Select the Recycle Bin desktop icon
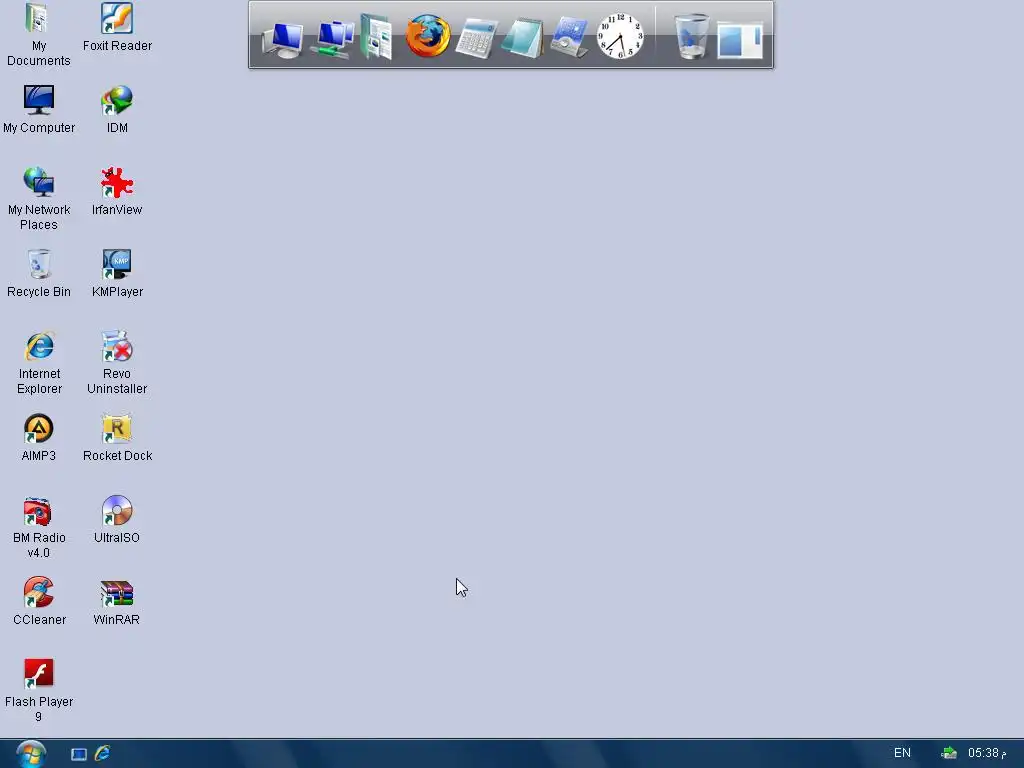Viewport: 1024px width, 768px height. coord(39,273)
